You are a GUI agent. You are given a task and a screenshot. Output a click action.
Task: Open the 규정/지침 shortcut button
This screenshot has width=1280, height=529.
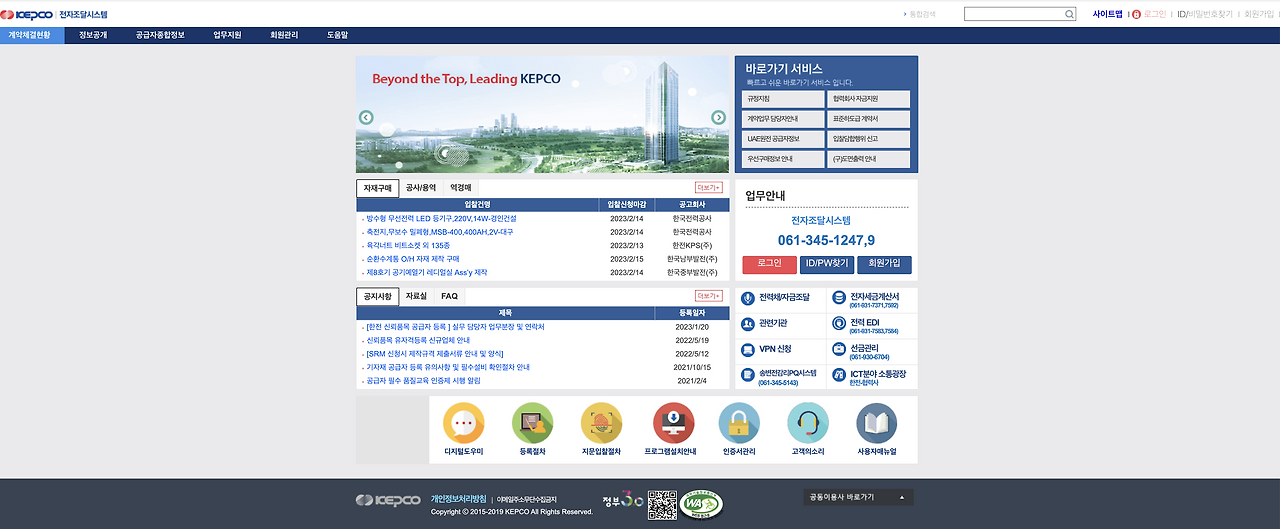(x=784, y=99)
